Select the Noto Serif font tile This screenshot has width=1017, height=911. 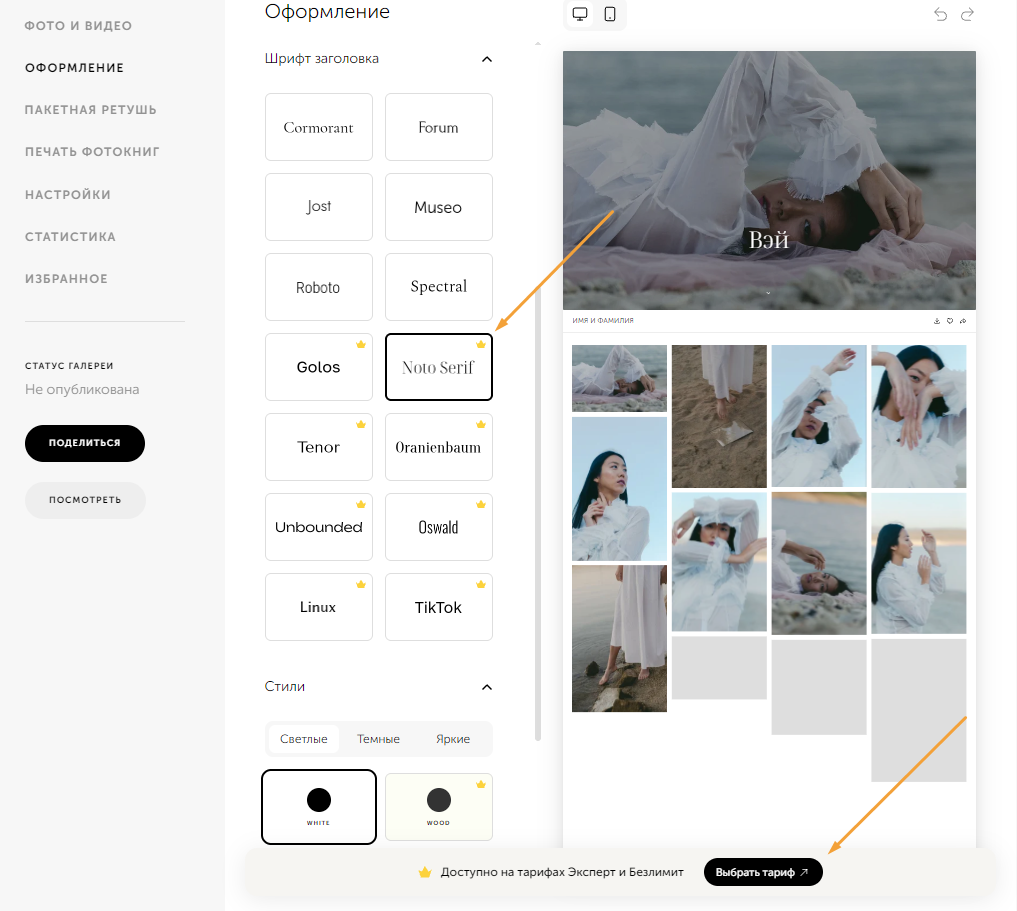438,367
